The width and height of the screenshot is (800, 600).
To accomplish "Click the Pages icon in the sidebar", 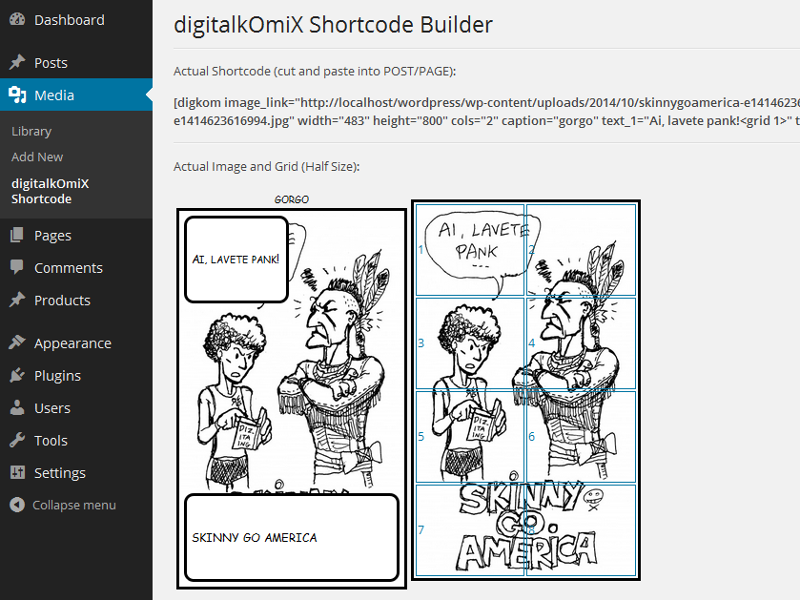I will pos(17,235).
